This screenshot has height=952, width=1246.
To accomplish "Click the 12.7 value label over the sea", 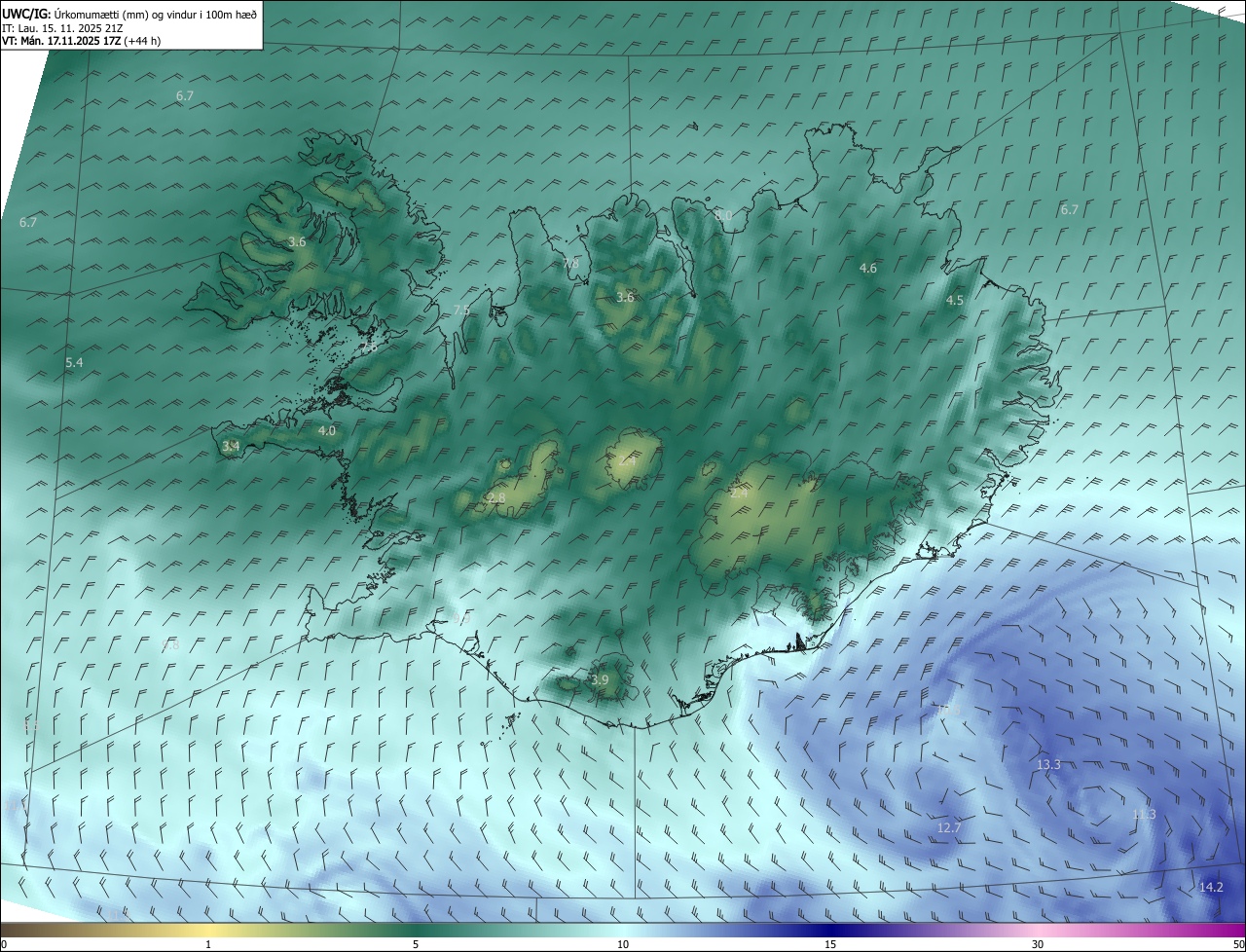I will coord(949,827).
